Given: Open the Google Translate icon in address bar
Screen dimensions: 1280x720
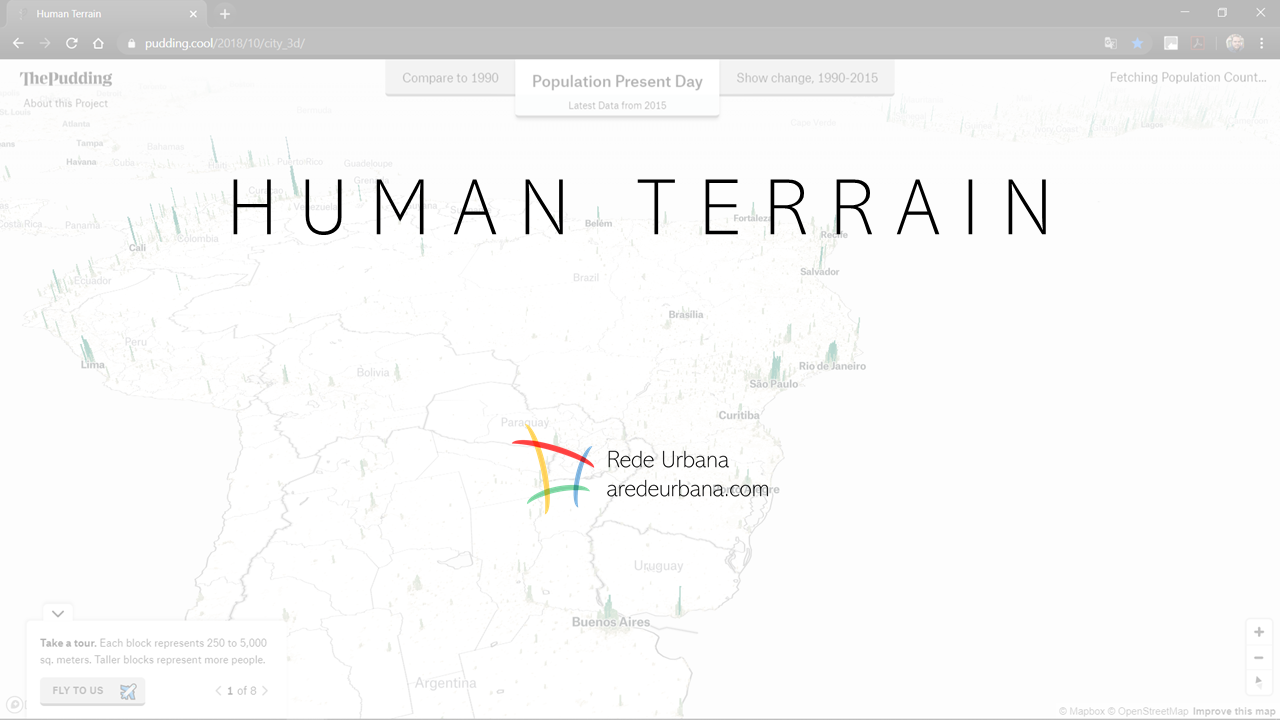Looking at the screenshot, I should pos(1110,43).
